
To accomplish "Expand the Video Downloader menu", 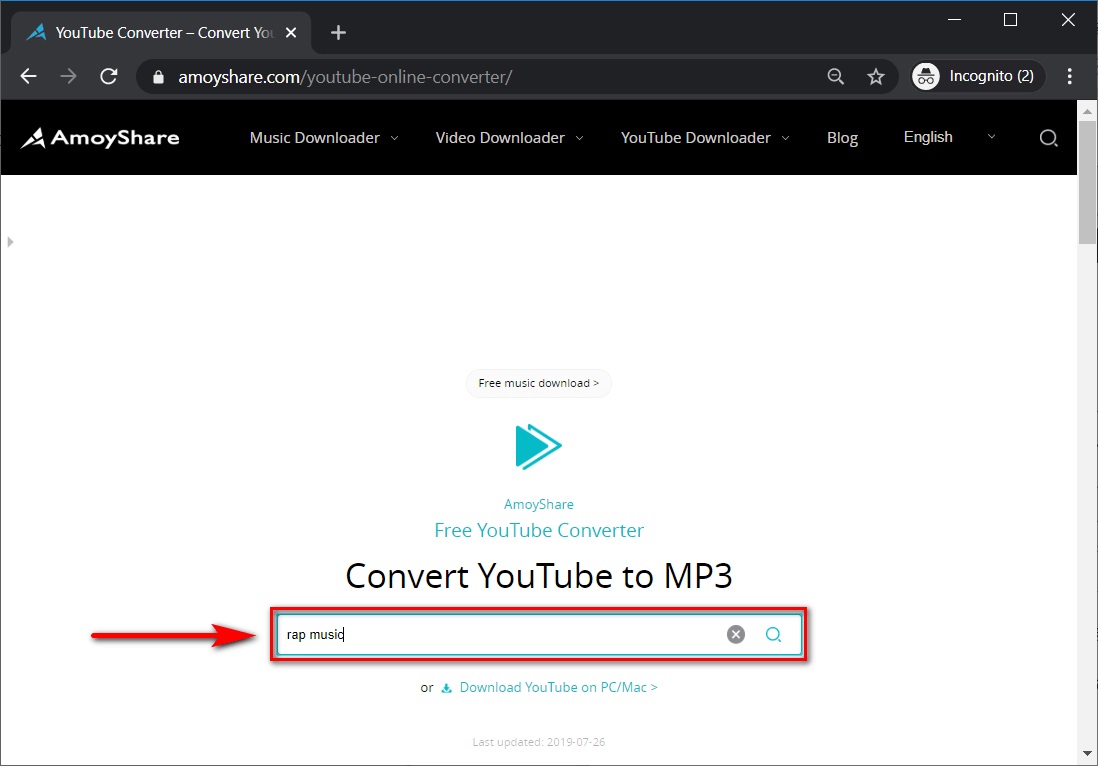I will point(509,138).
